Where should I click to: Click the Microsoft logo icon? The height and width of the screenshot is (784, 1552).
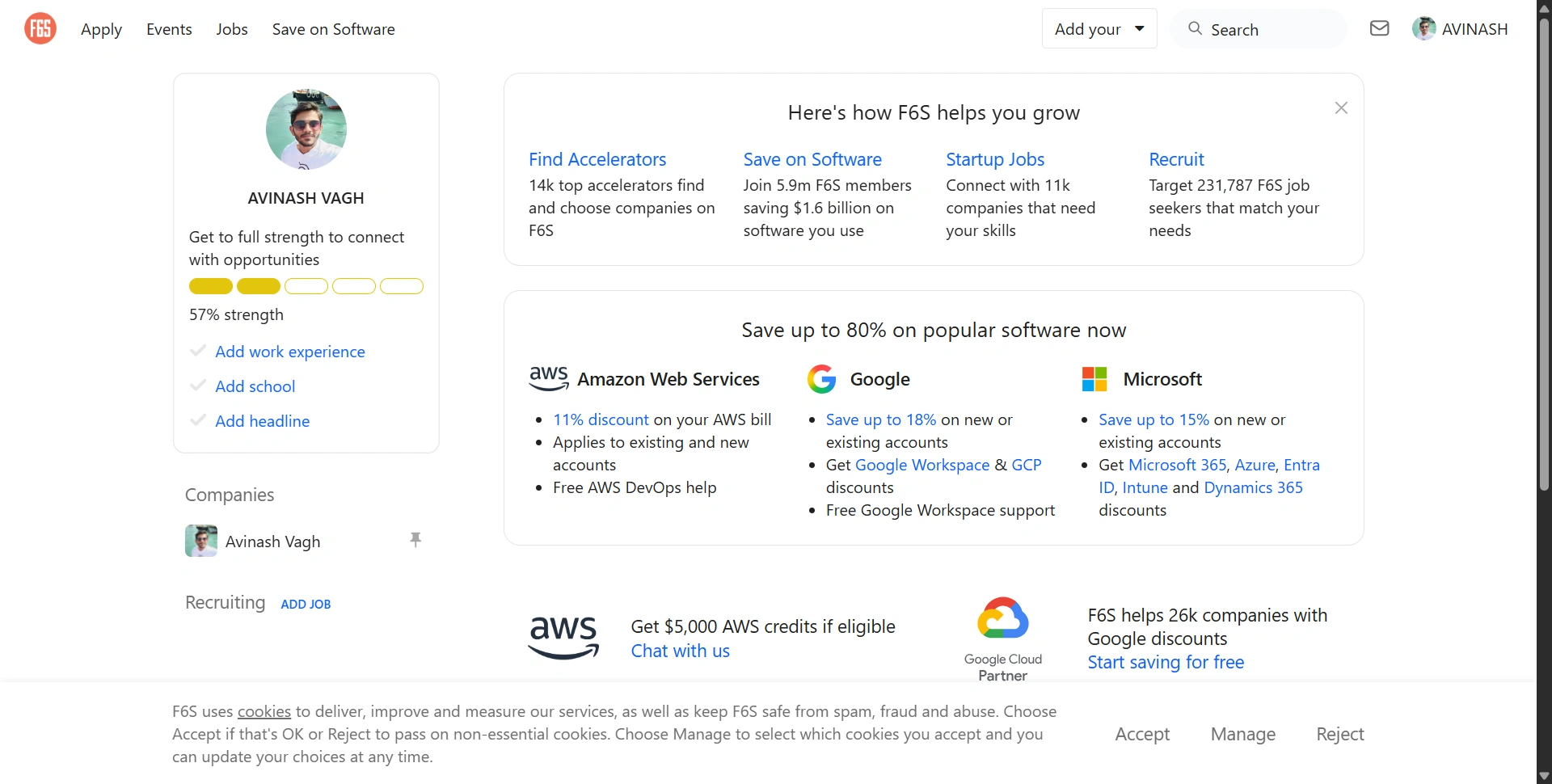pyautogui.click(x=1094, y=379)
